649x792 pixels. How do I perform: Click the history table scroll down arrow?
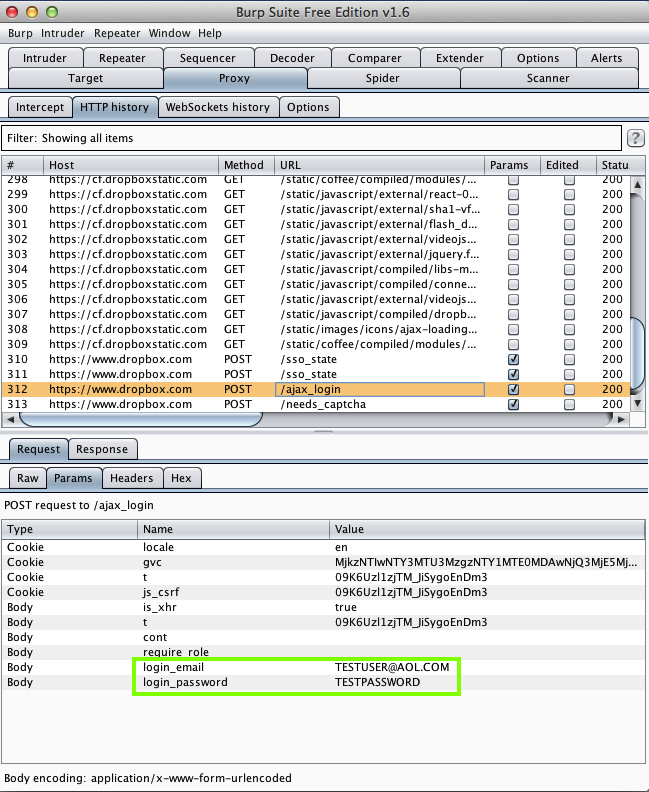click(637, 403)
